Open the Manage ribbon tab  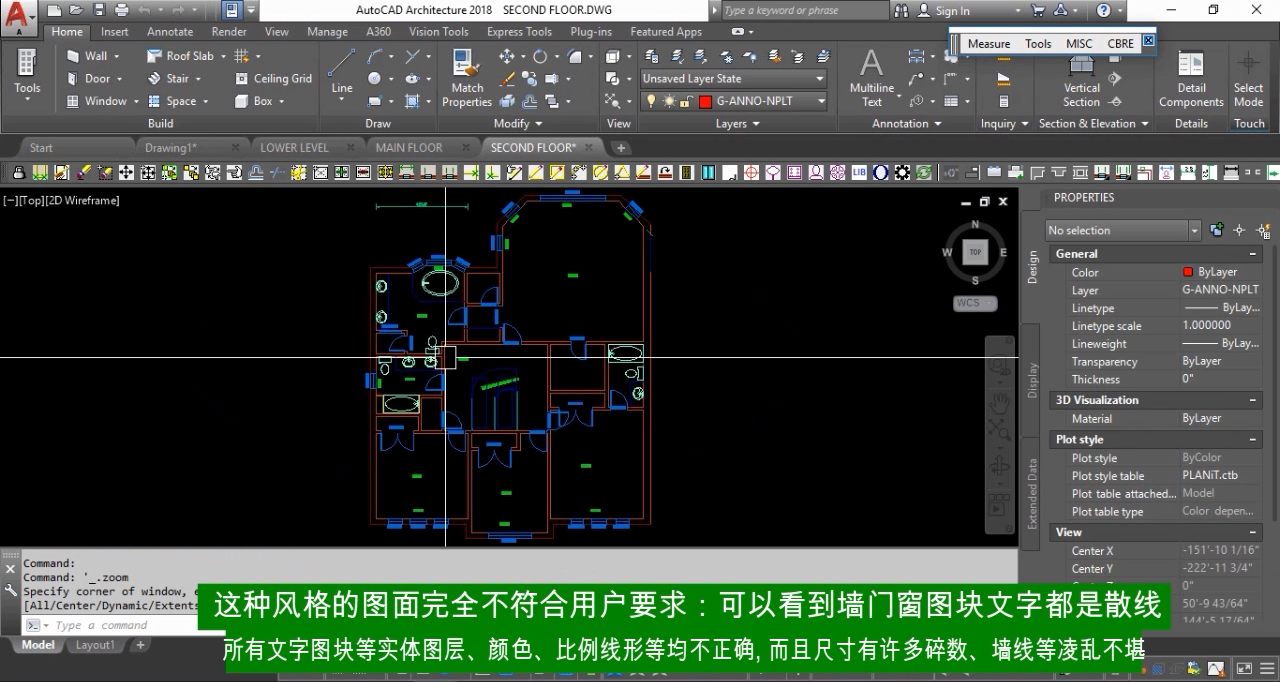(327, 32)
